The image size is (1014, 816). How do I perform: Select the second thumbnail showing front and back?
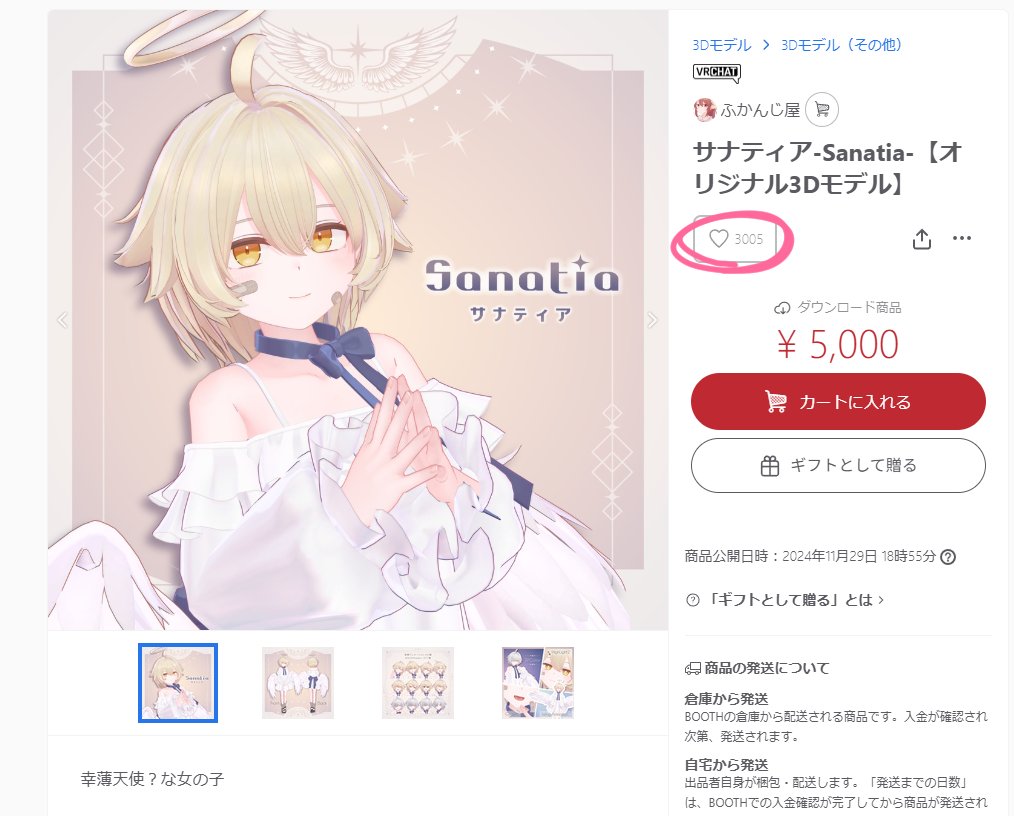pyautogui.click(x=297, y=683)
